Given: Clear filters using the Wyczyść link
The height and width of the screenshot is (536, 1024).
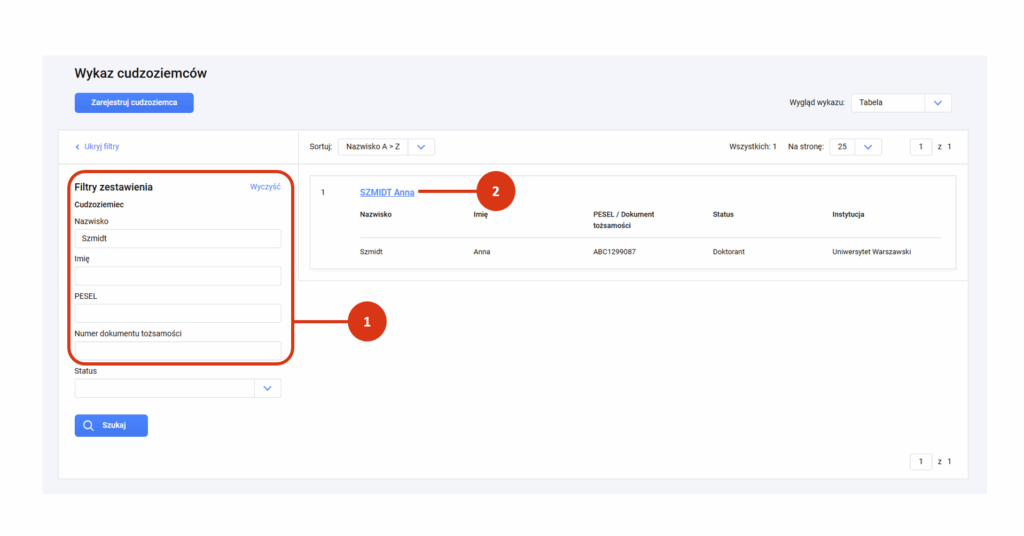Looking at the screenshot, I should coord(265,187).
